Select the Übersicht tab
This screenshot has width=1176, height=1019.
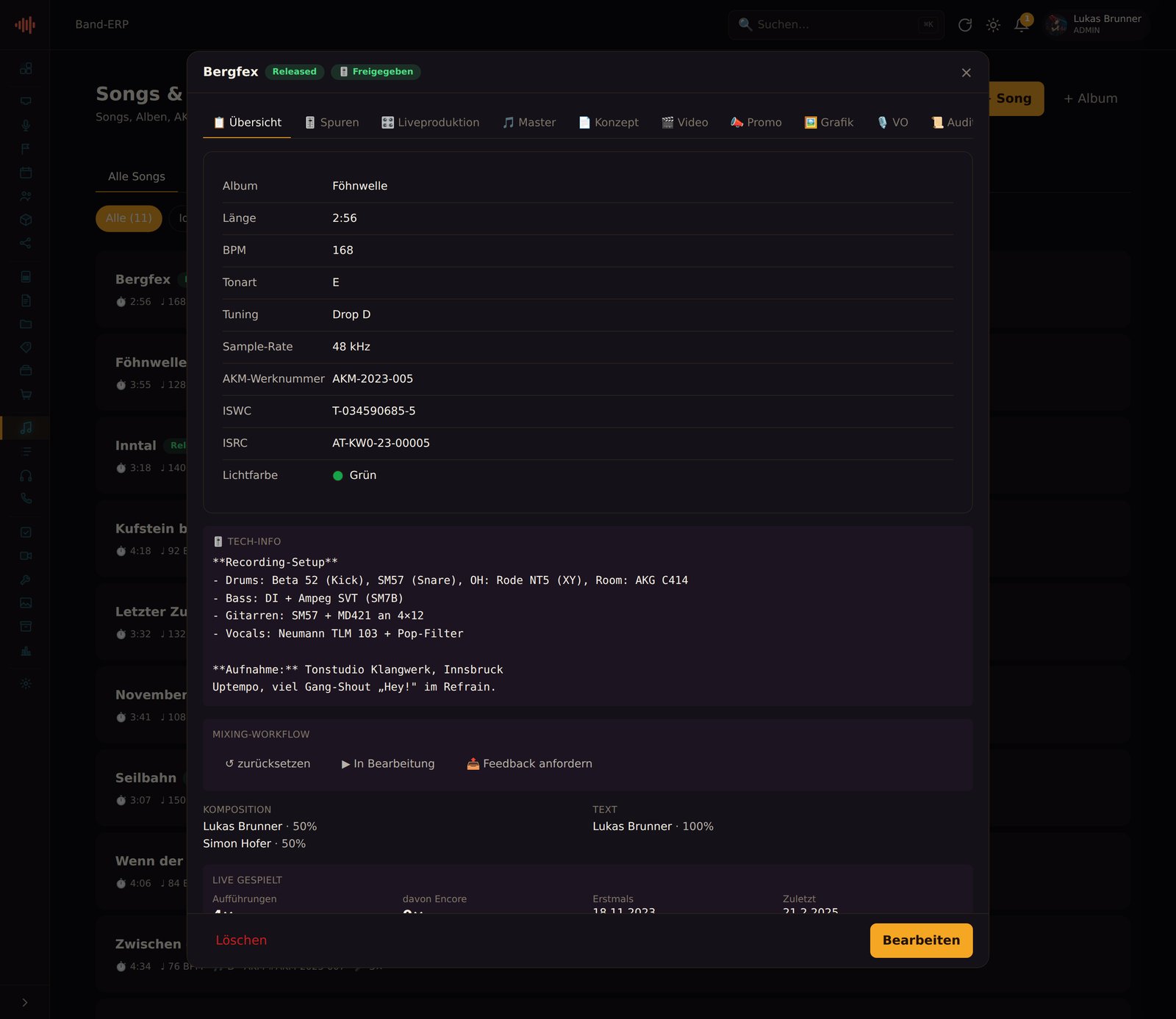click(247, 123)
